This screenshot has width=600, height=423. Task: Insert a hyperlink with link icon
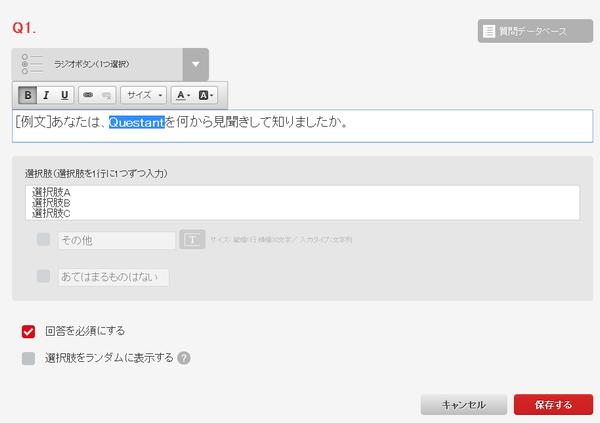[87, 95]
